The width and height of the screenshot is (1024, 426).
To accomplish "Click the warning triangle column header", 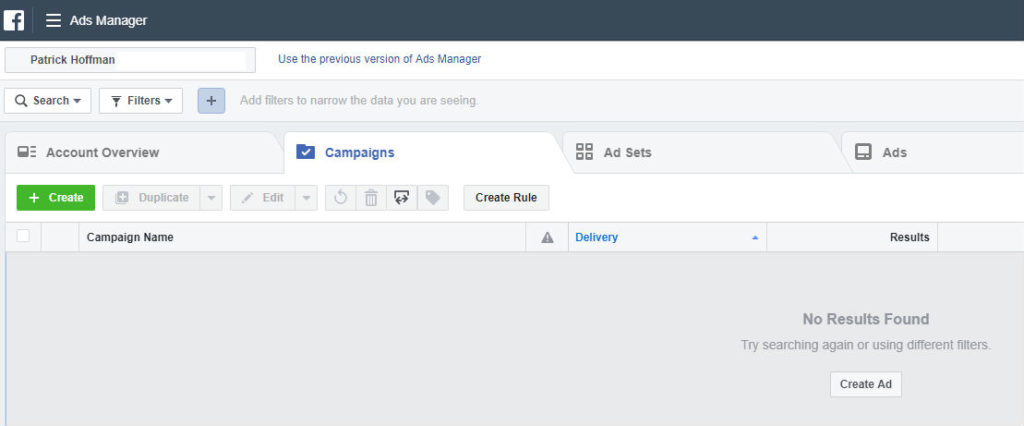I will [x=547, y=237].
